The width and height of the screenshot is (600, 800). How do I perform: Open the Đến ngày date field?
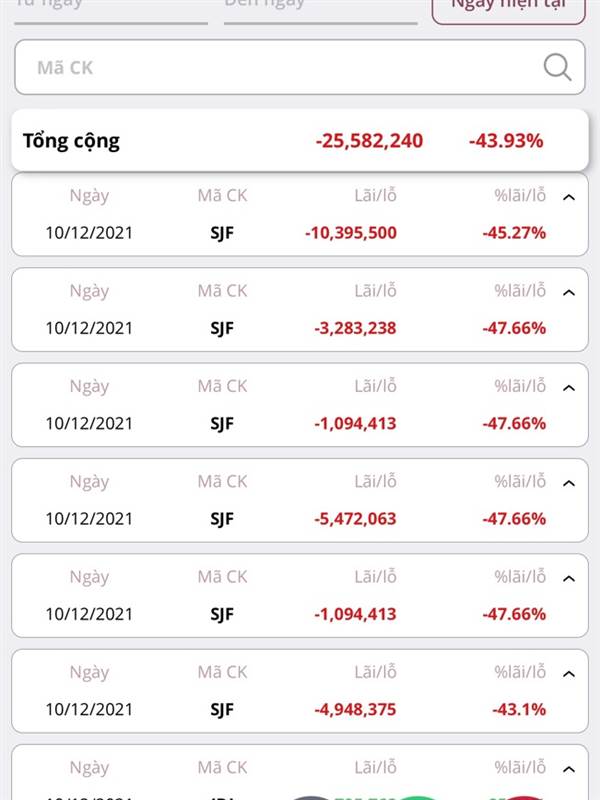click(x=320, y=9)
